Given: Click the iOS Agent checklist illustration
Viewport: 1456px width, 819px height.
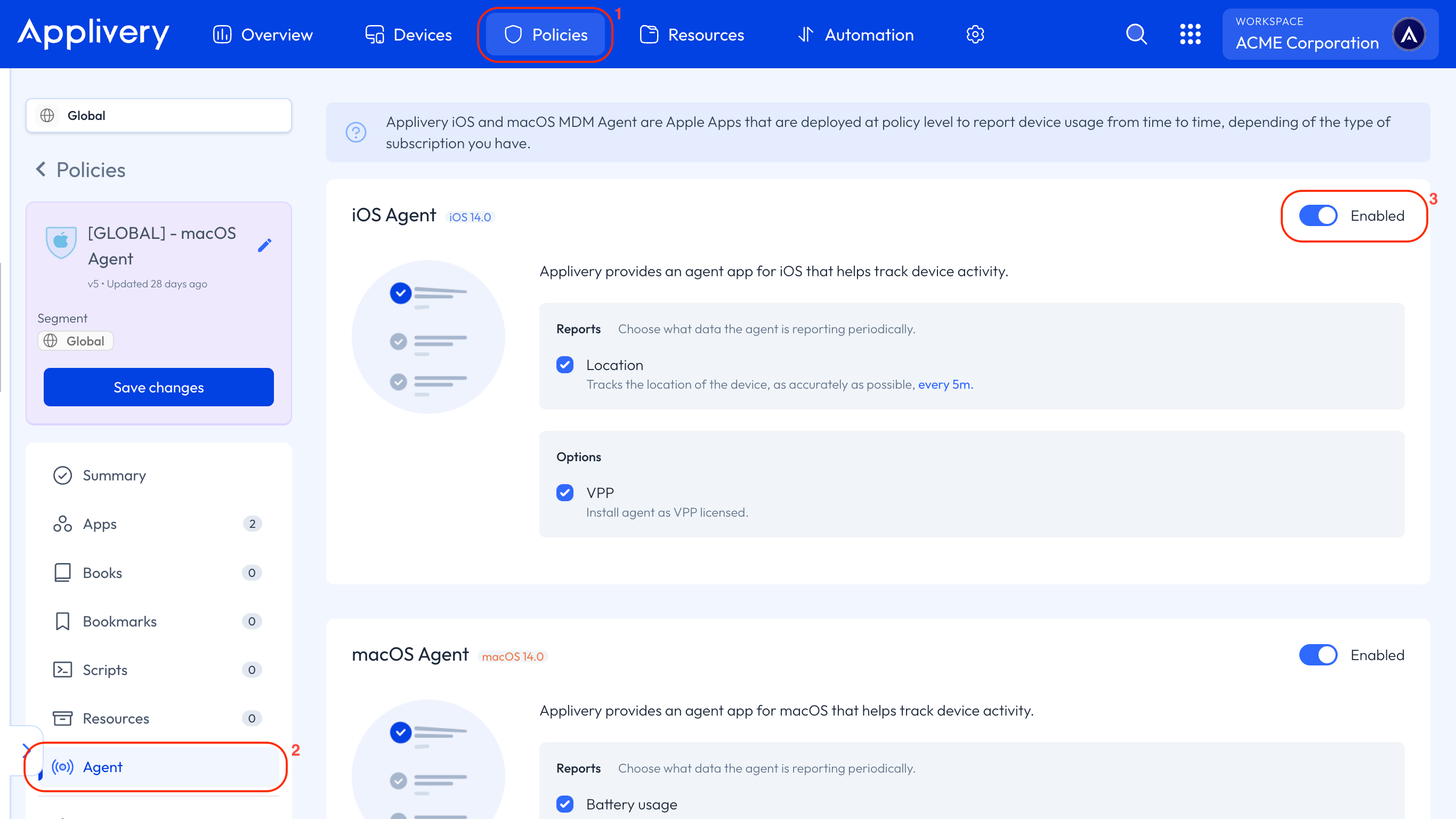Looking at the screenshot, I should point(428,337).
